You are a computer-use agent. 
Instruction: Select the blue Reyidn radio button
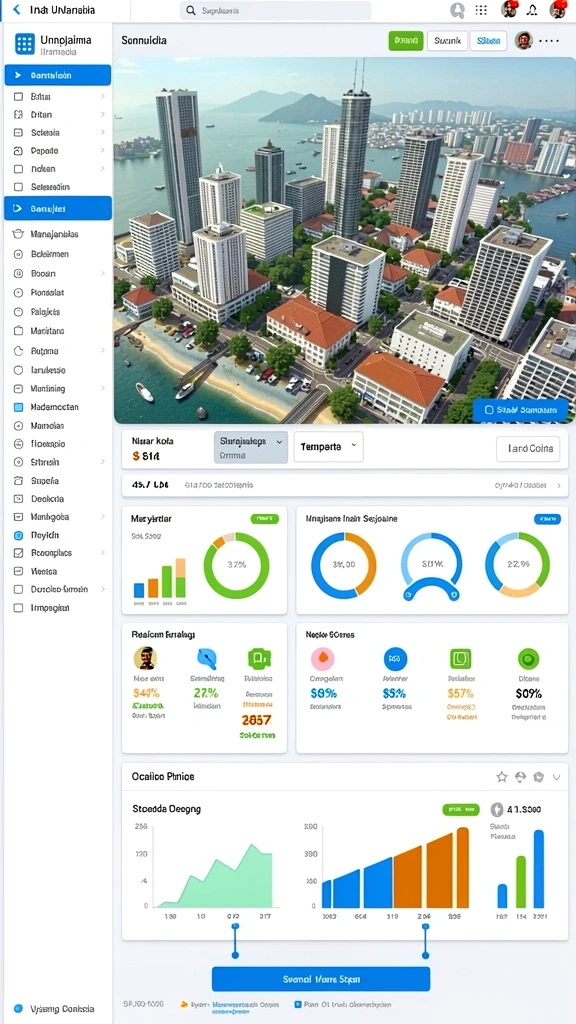click(18, 535)
